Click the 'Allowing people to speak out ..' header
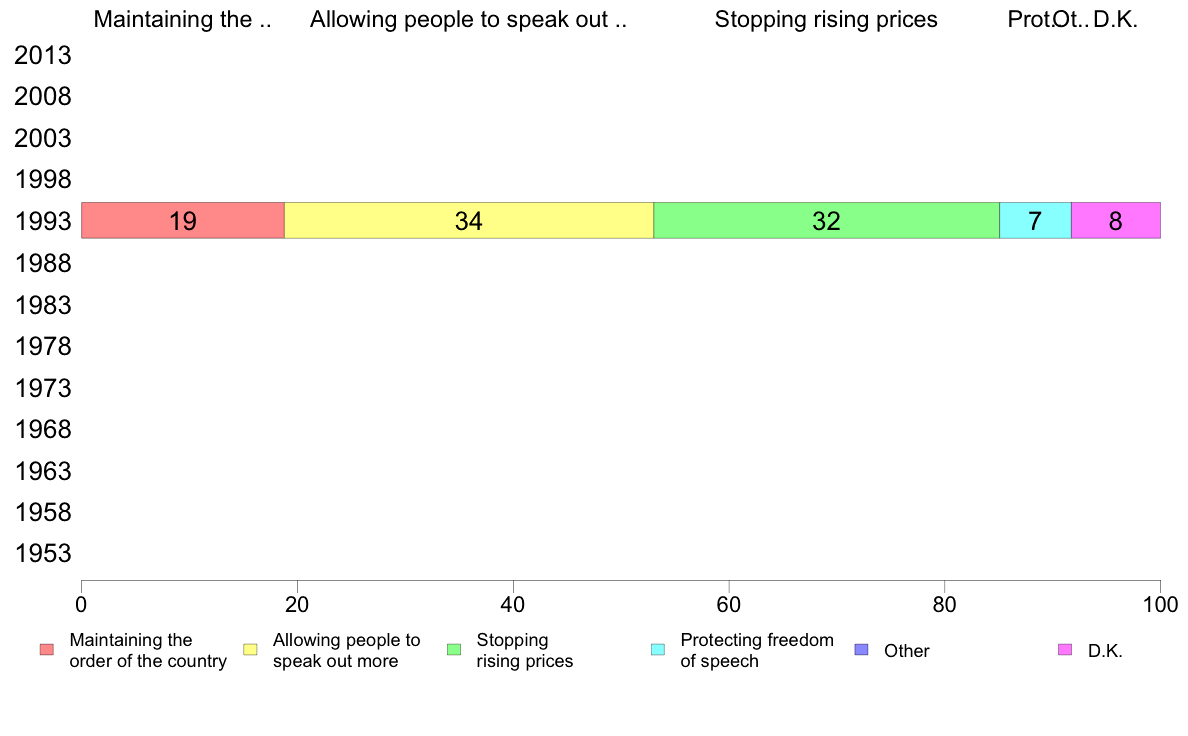Screen dimensions: 1188x736 point(468,20)
